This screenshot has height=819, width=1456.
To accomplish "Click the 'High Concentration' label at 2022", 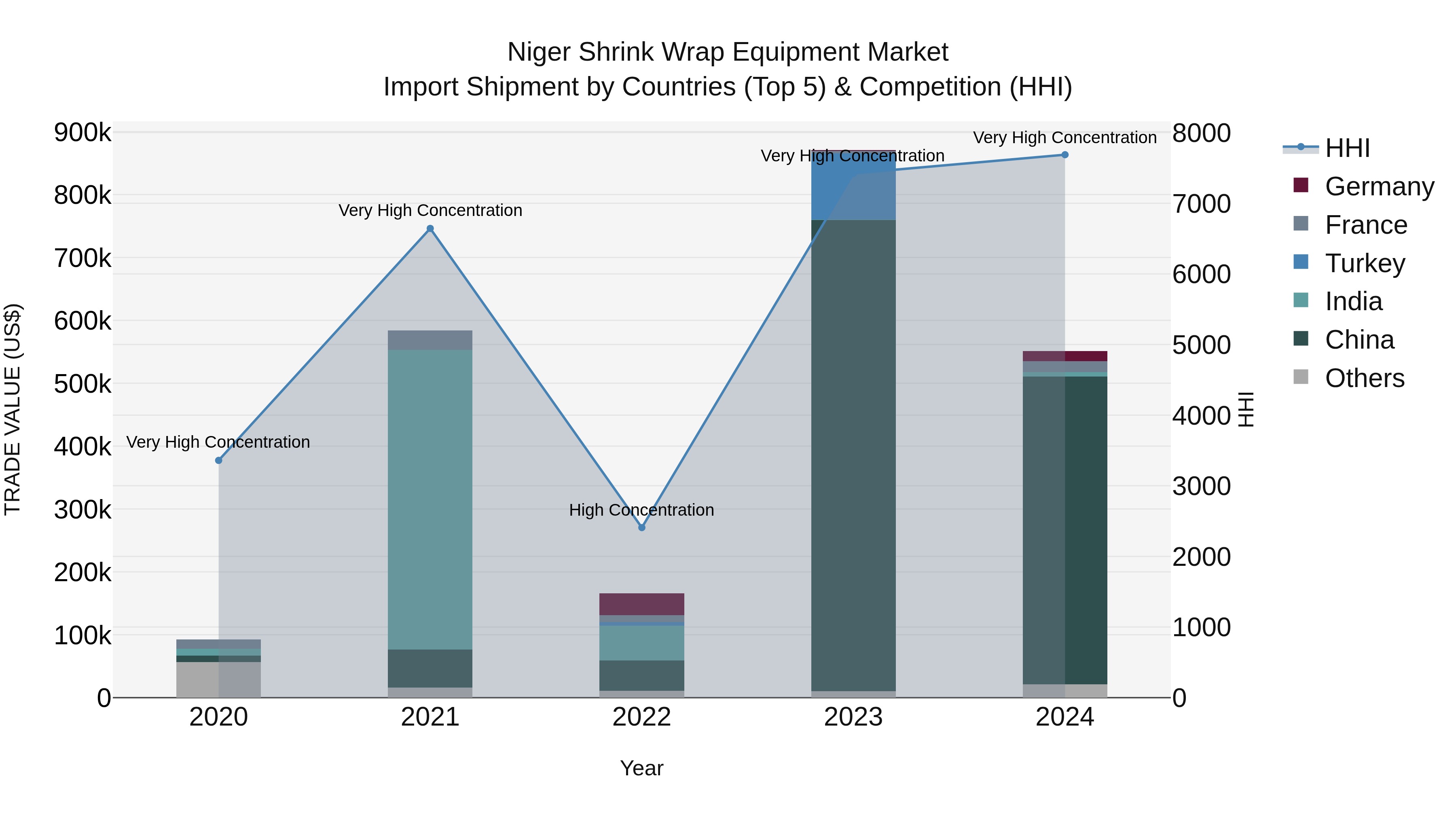I will (x=641, y=510).
